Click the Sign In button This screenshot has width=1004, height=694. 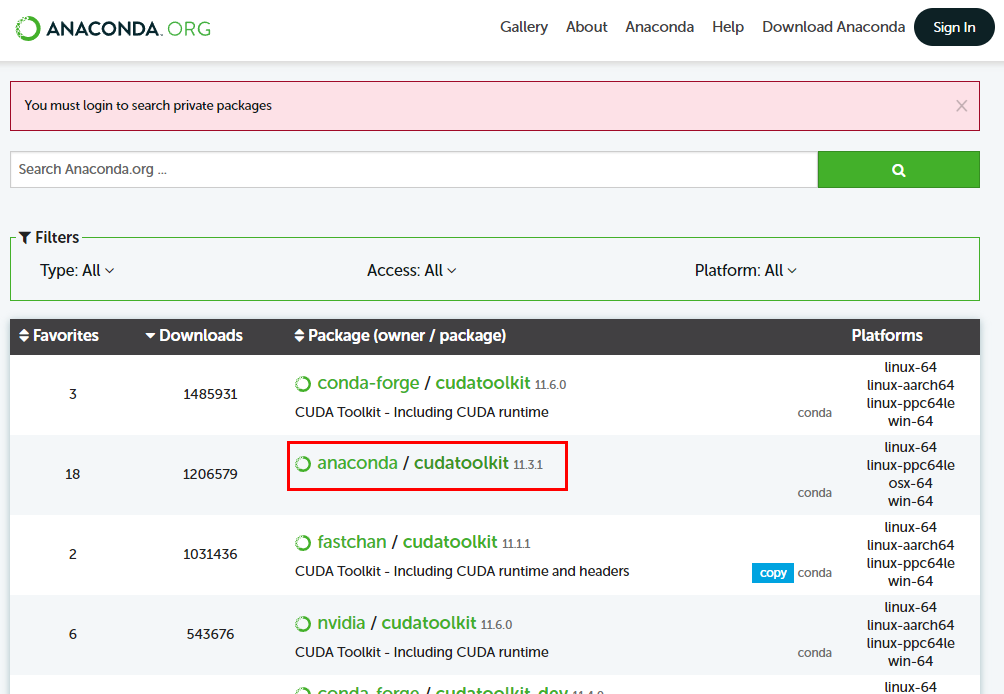pos(954,27)
